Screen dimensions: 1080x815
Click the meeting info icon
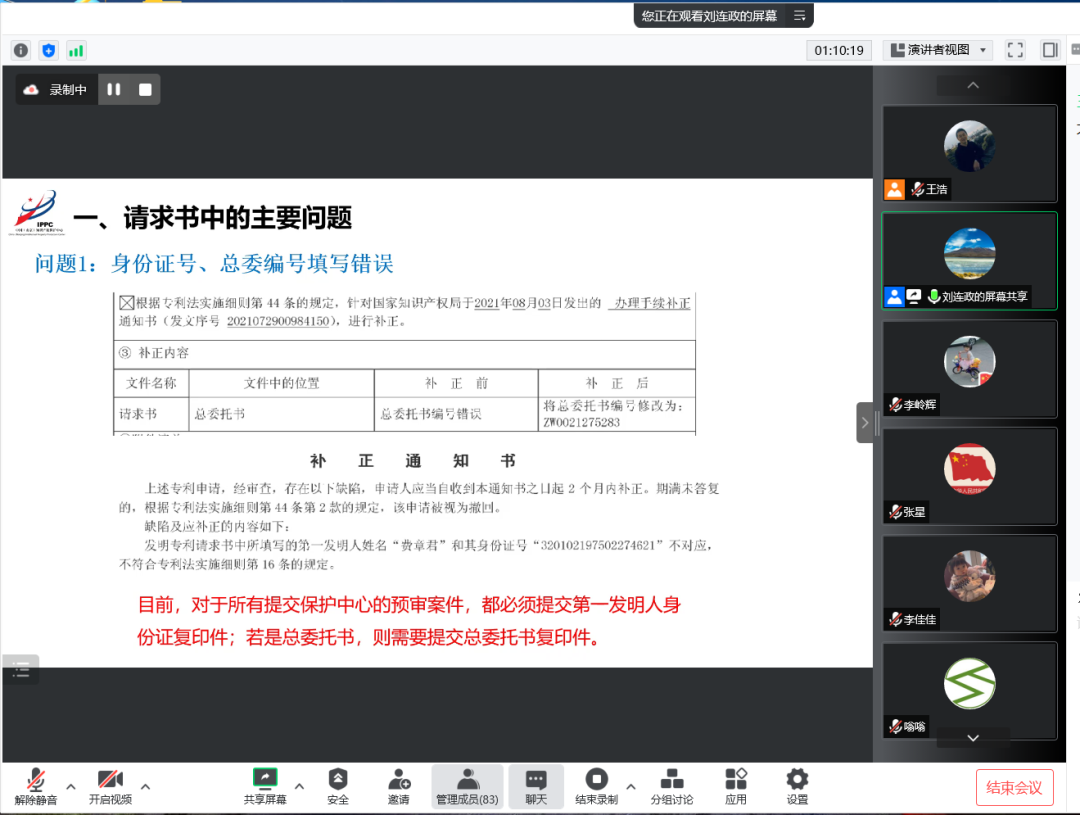point(20,50)
